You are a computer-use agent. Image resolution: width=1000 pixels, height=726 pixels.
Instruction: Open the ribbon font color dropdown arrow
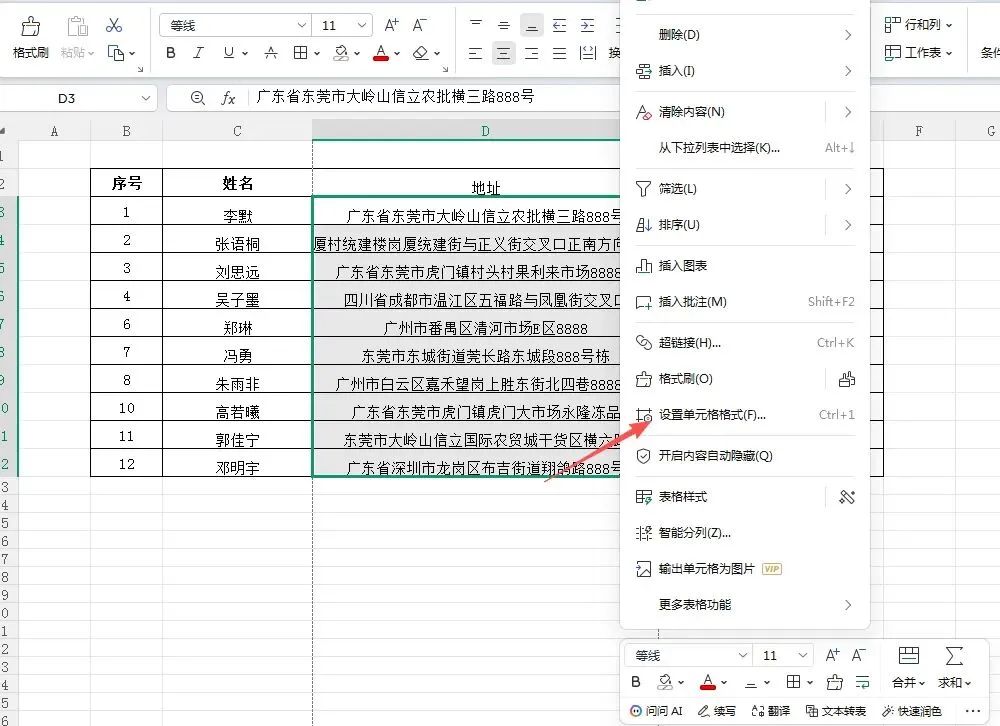(x=397, y=54)
